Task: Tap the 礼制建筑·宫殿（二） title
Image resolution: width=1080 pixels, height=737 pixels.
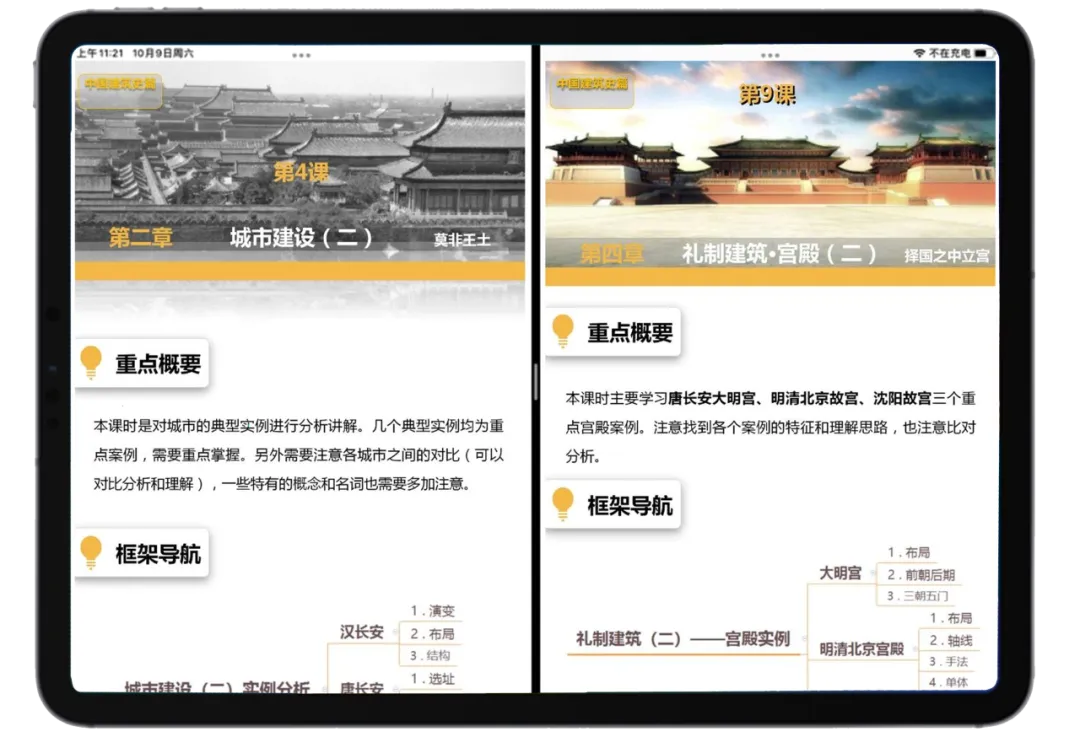Action: [779, 253]
